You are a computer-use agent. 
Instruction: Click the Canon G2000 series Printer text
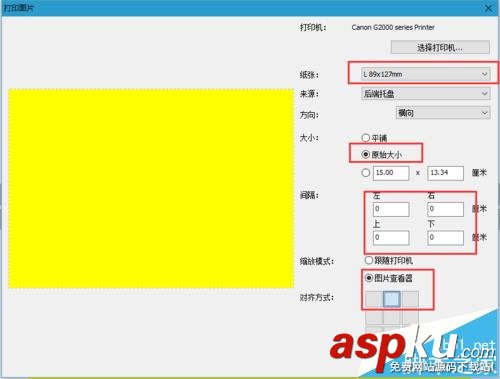[393, 27]
